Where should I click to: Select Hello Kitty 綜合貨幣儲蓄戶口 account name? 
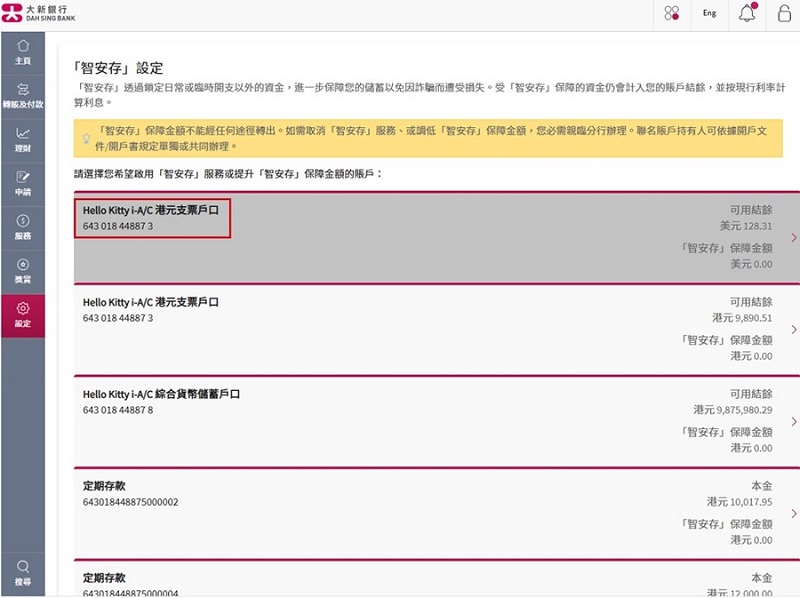click(161, 394)
